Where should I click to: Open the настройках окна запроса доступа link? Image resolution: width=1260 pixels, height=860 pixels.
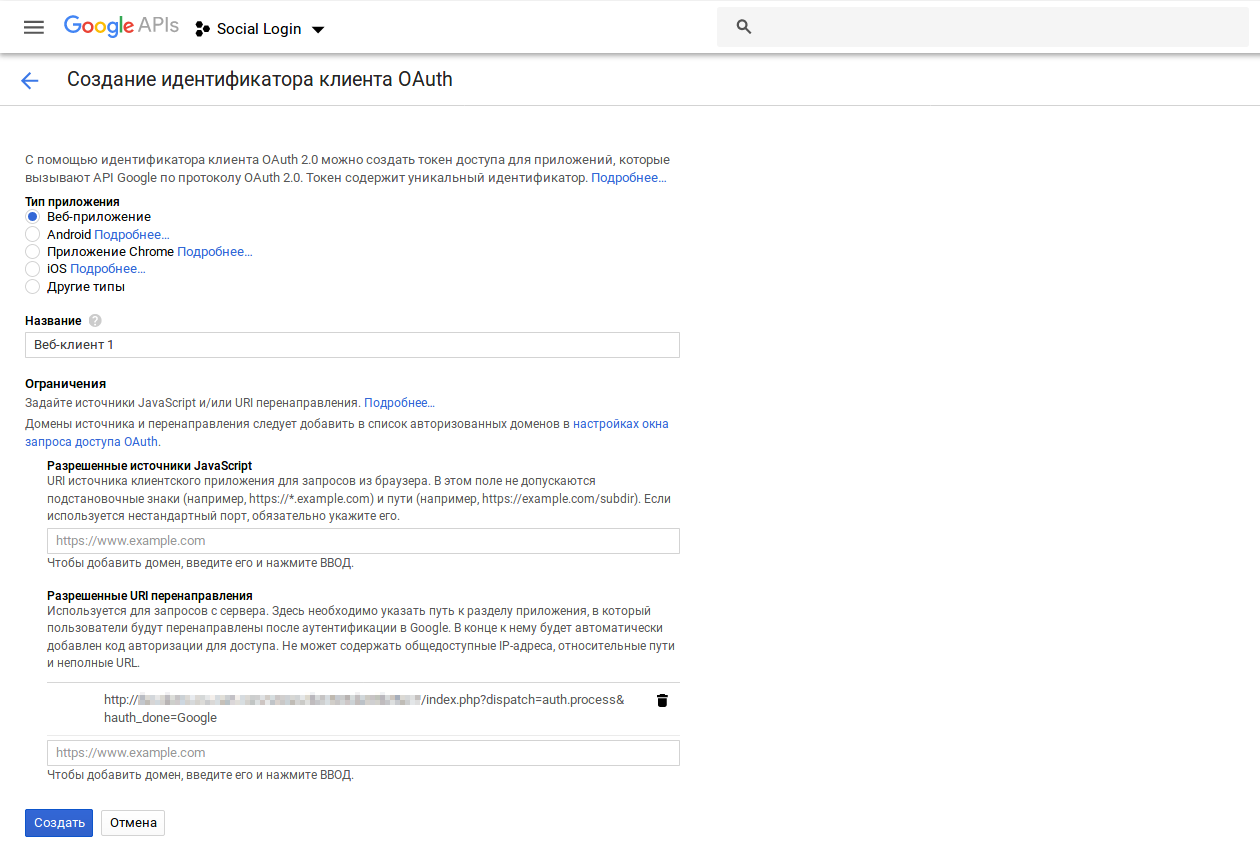pyautogui.click(x=620, y=424)
